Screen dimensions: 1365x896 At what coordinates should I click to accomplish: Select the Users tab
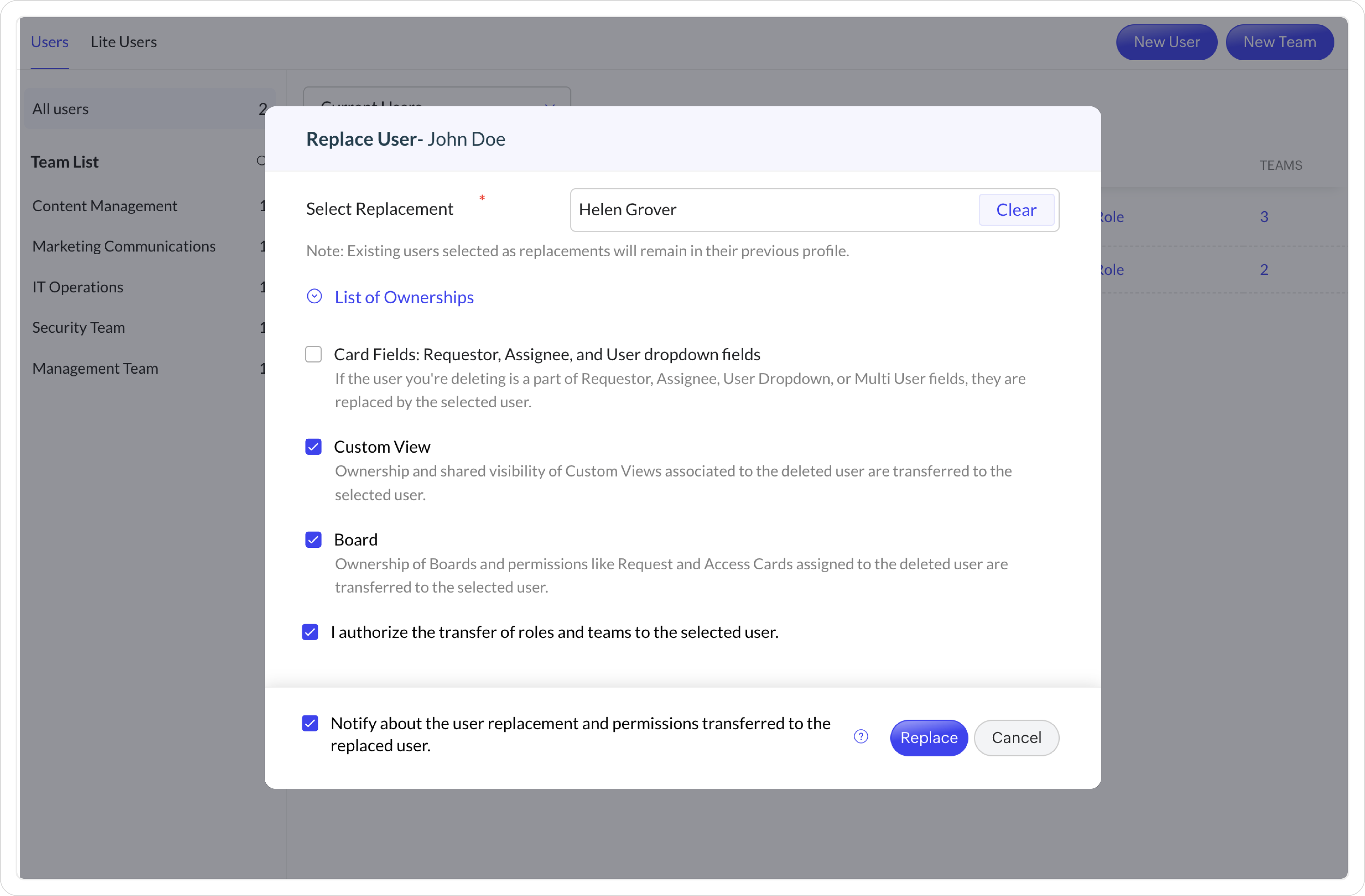[49, 42]
